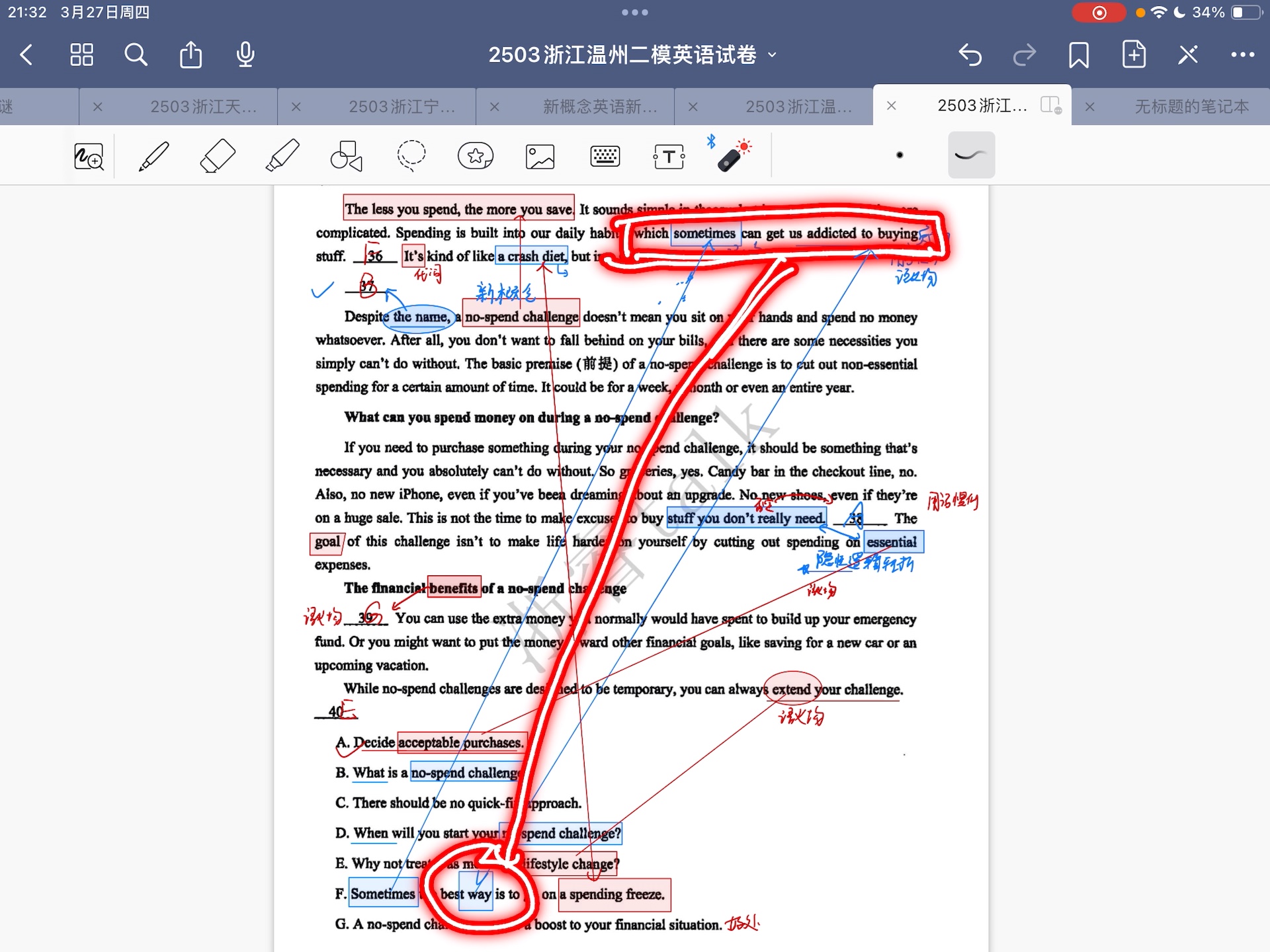
Task: Tap 'What can you spend money on' heading
Action: [532, 418]
